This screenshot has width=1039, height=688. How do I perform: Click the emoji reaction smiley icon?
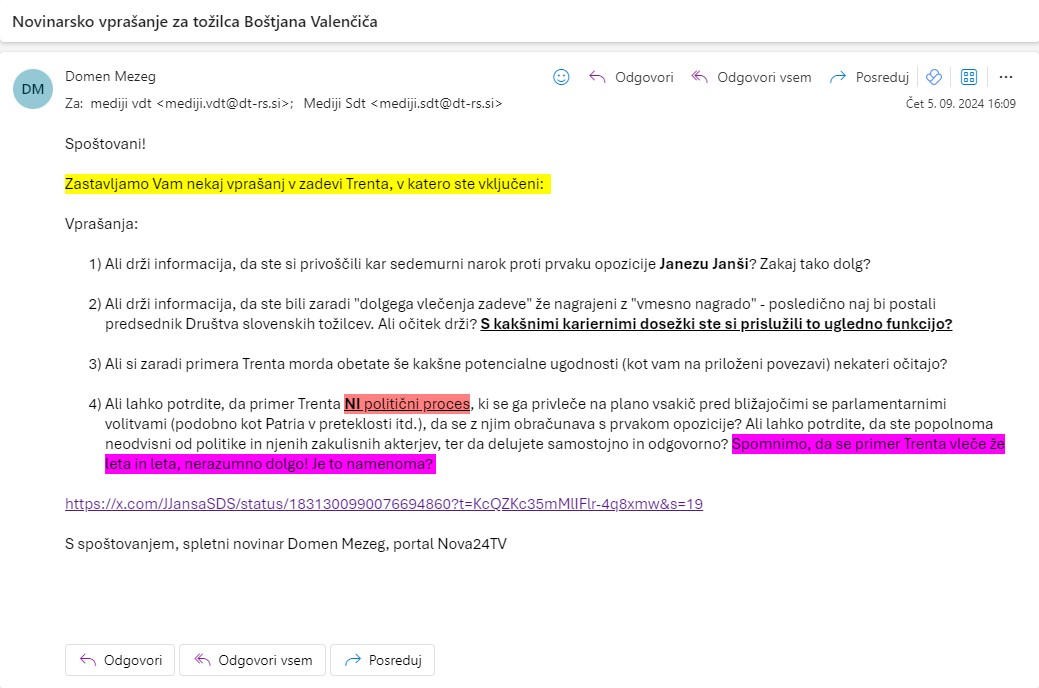click(561, 77)
